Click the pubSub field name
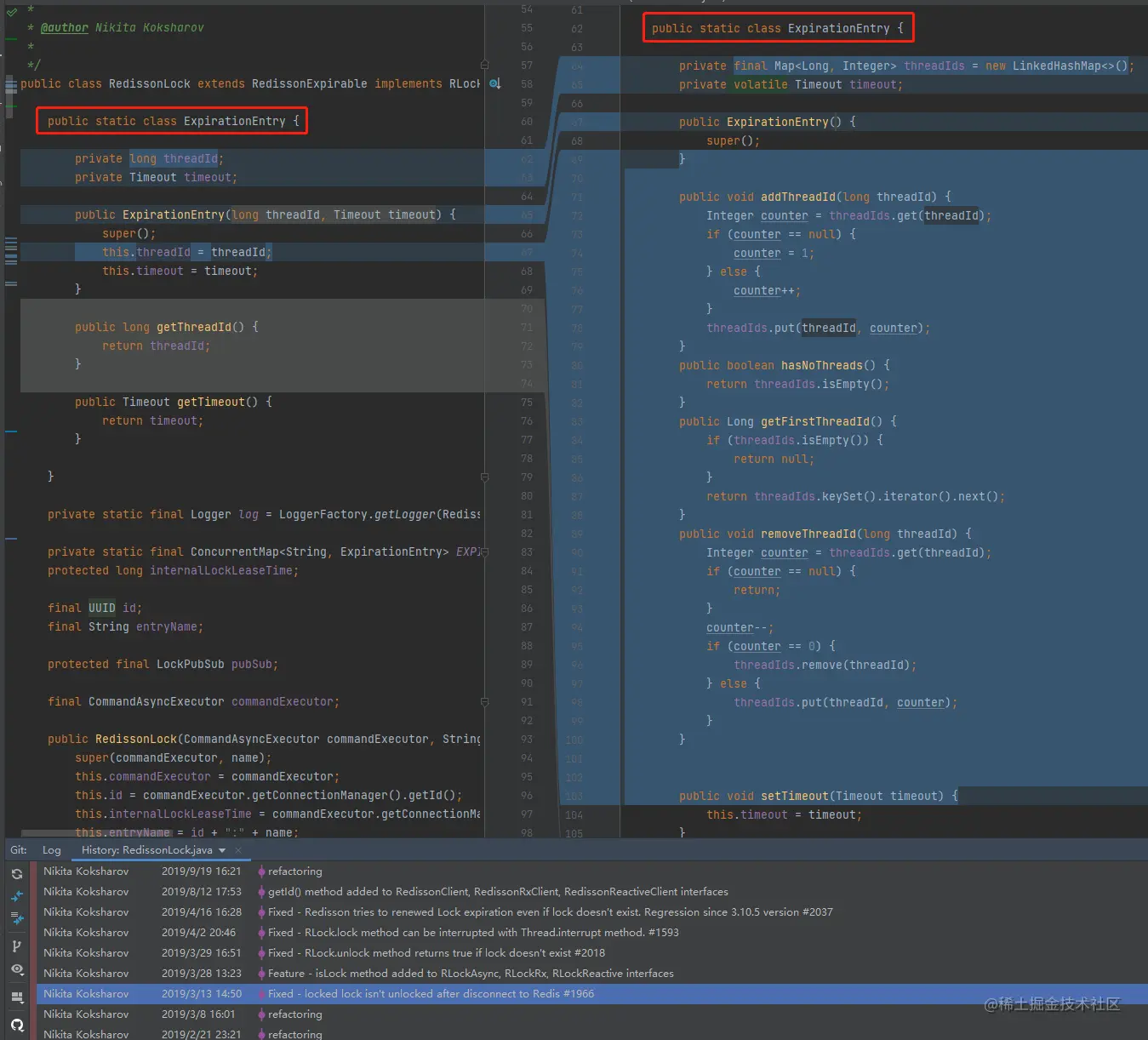Image resolution: width=1148 pixels, height=1040 pixels. pos(252,664)
